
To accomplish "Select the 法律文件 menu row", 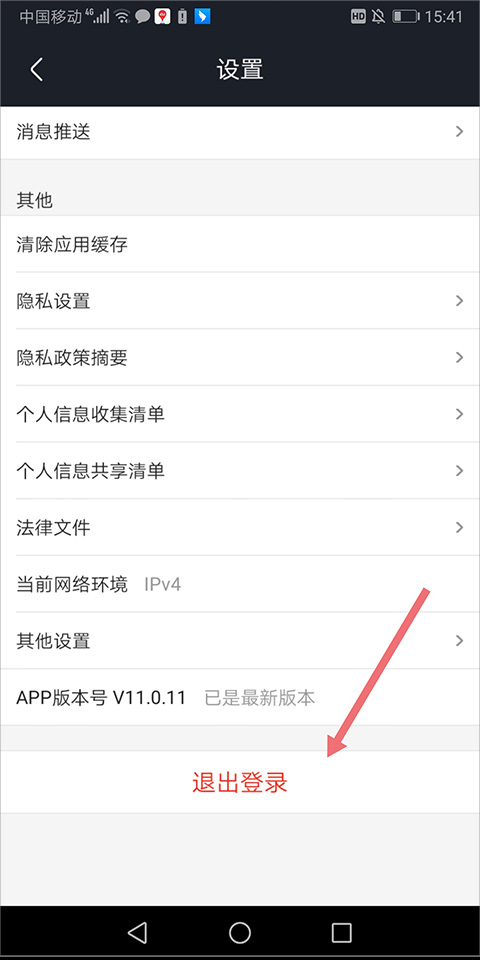I will [x=240, y=528].
